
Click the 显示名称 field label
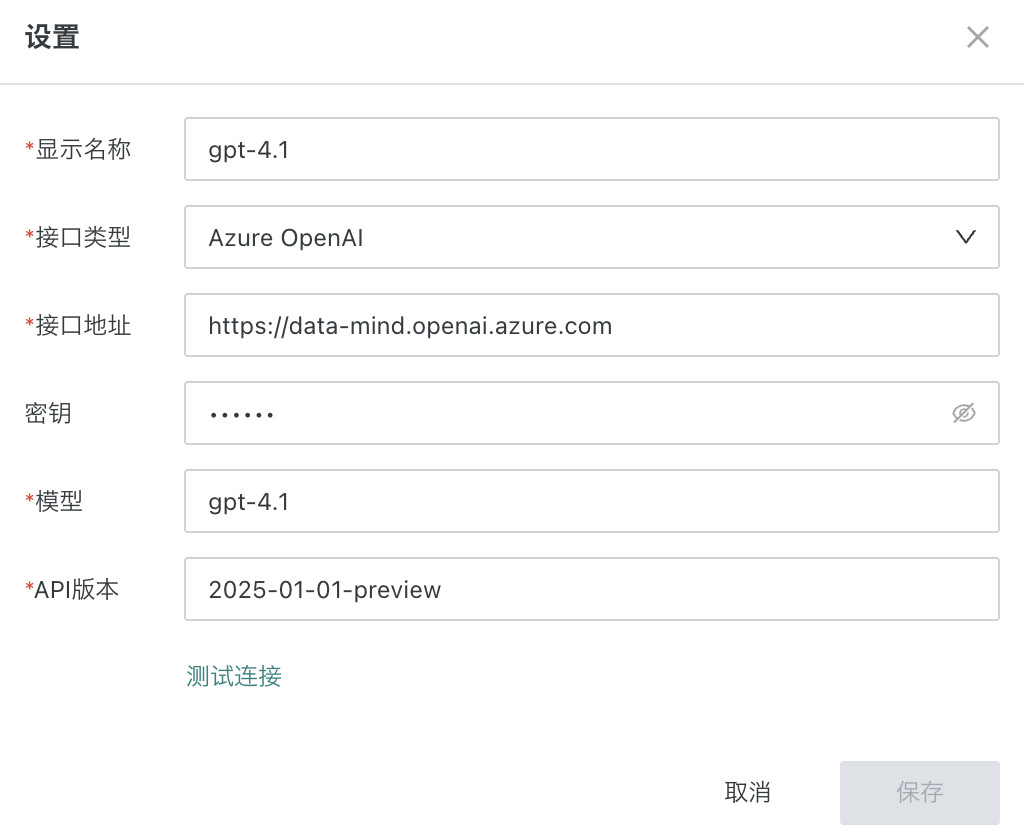pyautogui.click(x=83, y=149)
